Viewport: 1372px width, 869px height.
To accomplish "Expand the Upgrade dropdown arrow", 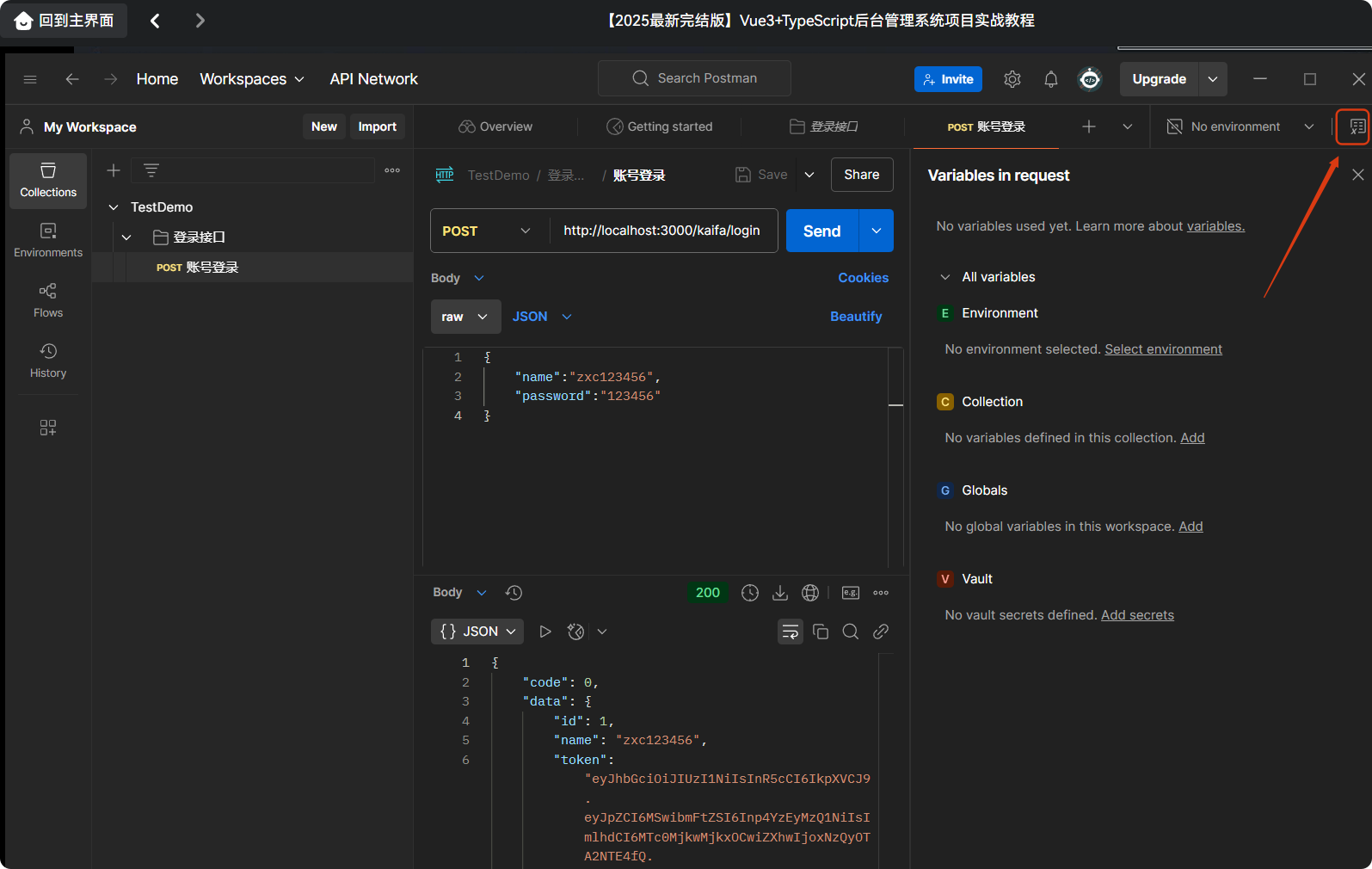I will pos(1213,79).
